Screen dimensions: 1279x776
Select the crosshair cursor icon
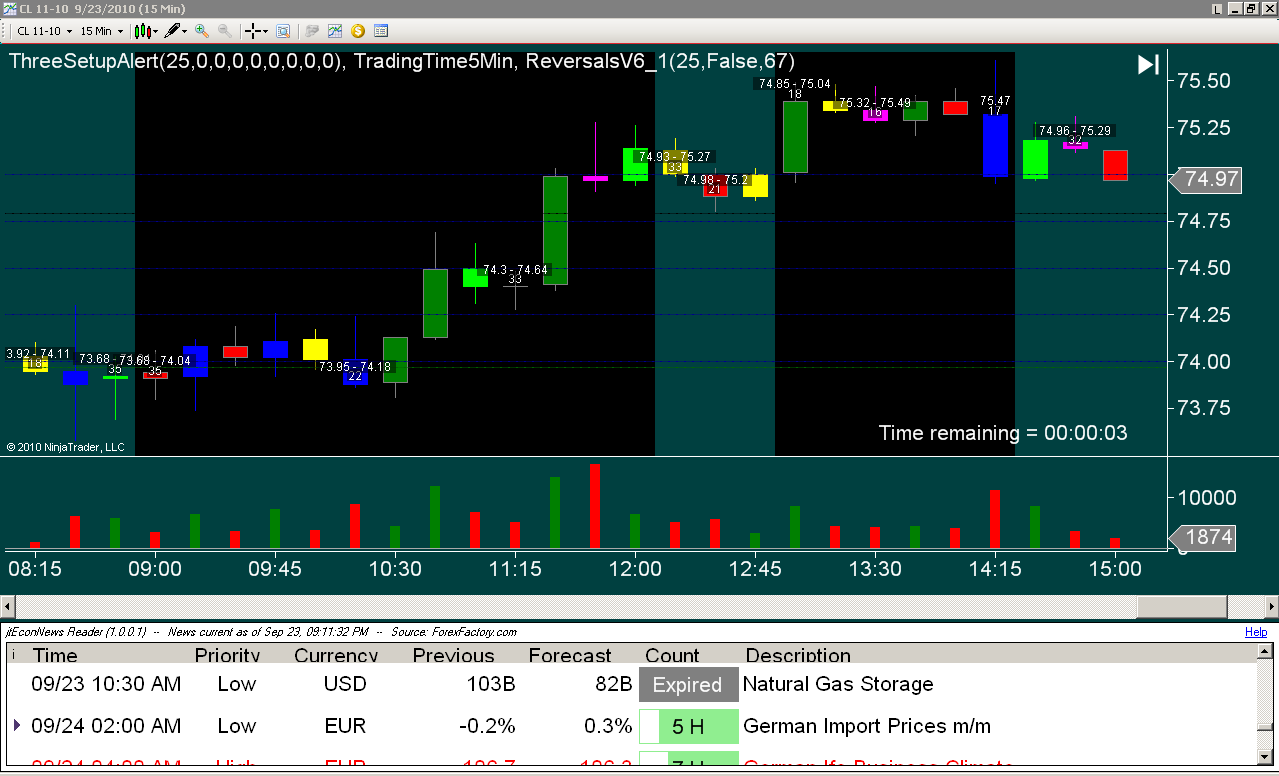(x=253, y=31)
